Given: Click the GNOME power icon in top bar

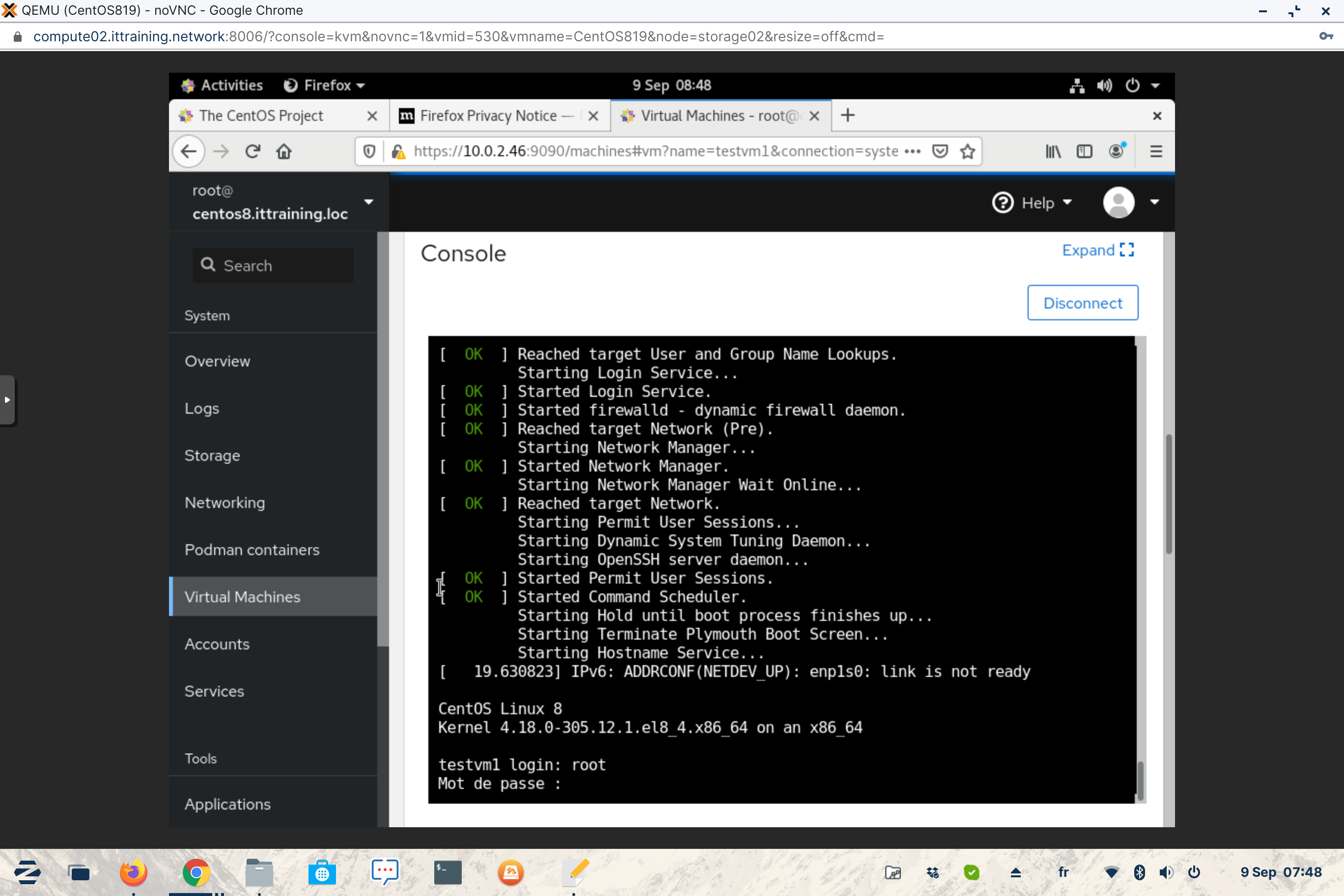Looking at the screenshot, I should [1132, 85].
